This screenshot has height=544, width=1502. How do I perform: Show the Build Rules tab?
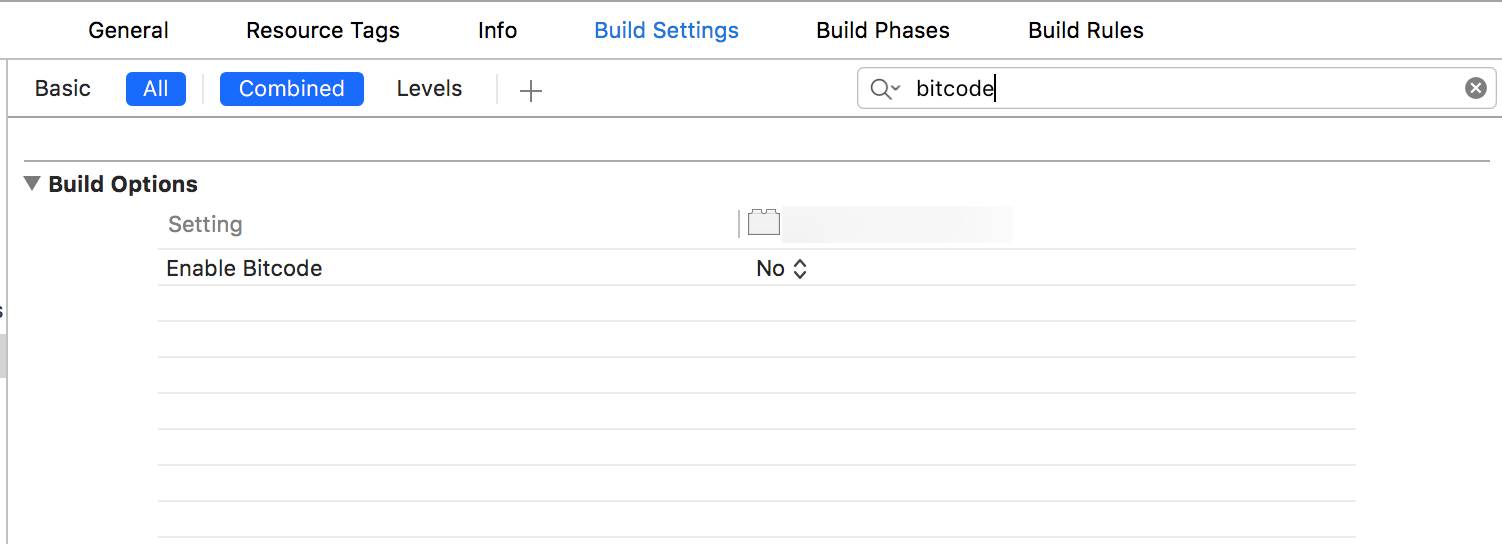[1086, 30]
